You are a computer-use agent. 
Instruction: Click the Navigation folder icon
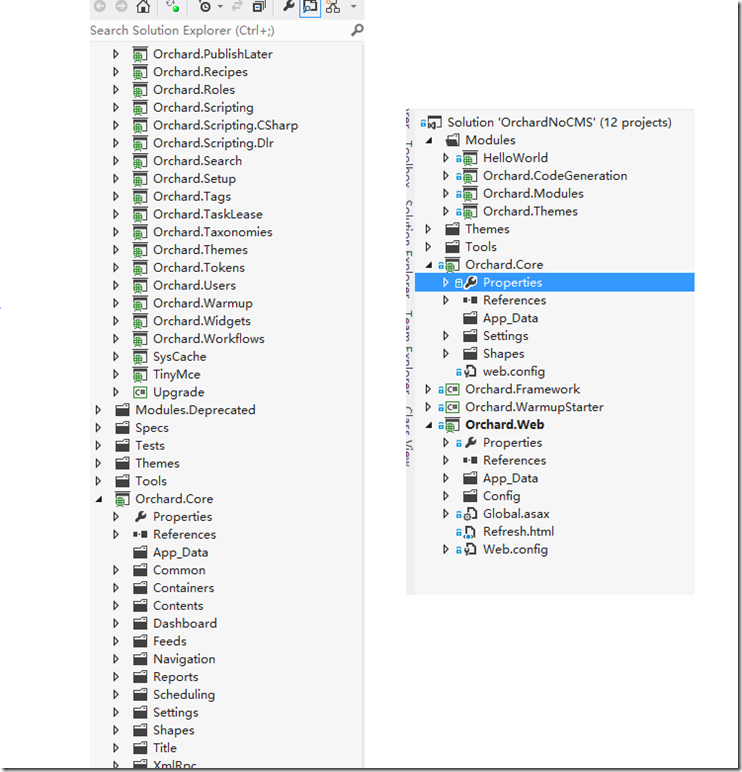(x=140, y=659)
